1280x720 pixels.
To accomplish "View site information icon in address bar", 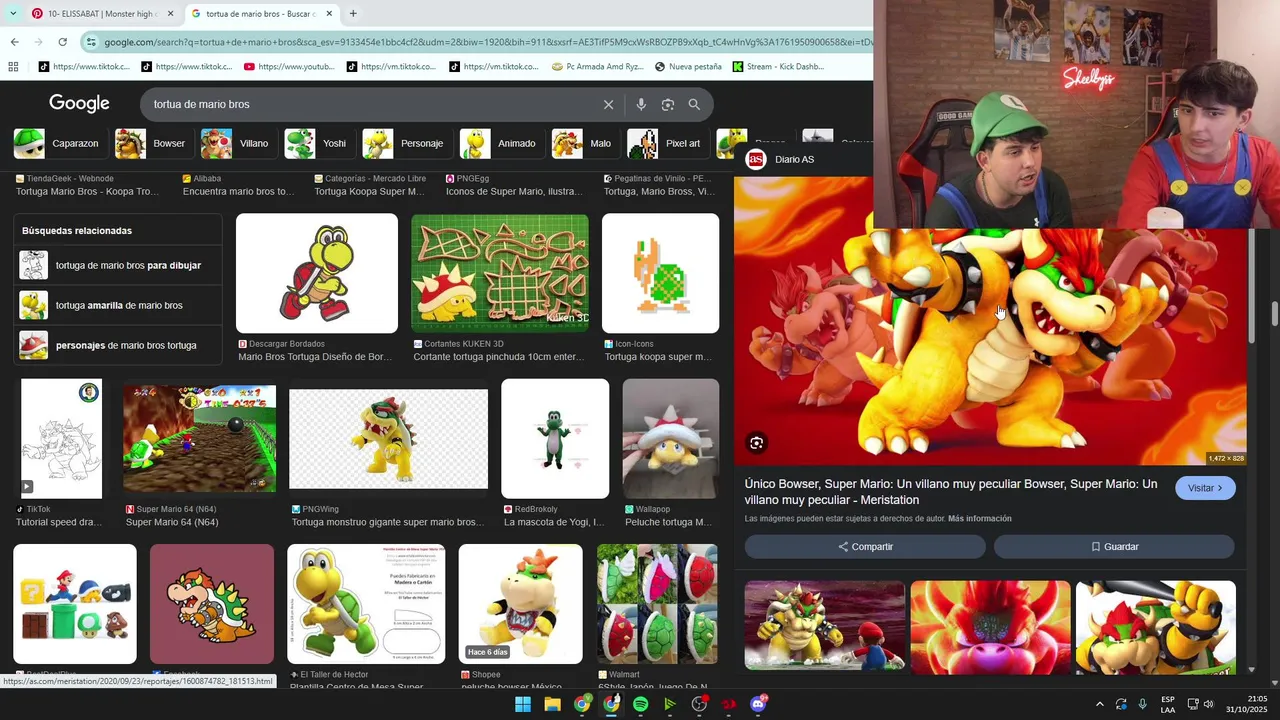I will tap(91, 42).
